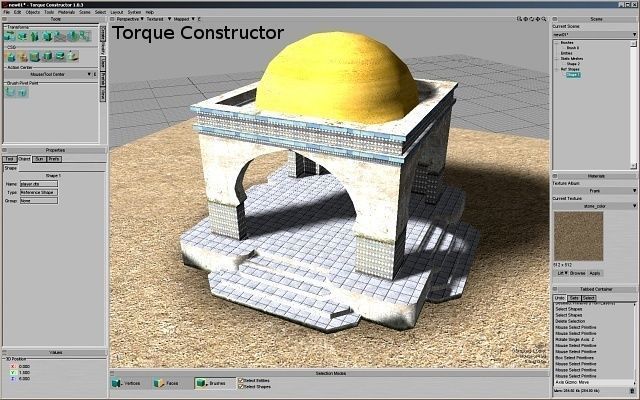Click the third CSG operation icon
Screen dimensions: 640x400
click(35, 56)
